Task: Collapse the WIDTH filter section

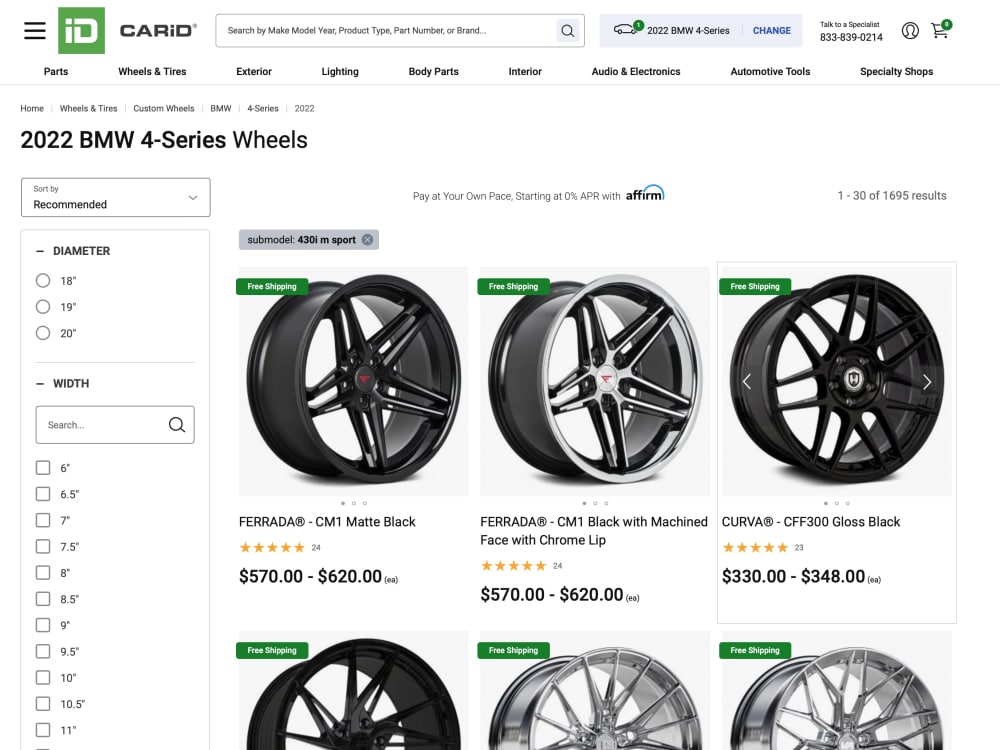Action: (40, 384)
